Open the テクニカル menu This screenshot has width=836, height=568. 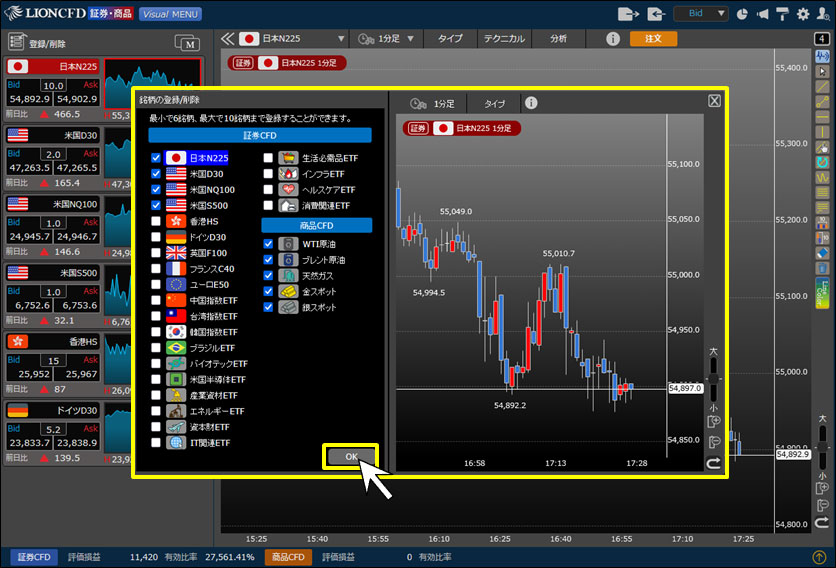(504, 39)
